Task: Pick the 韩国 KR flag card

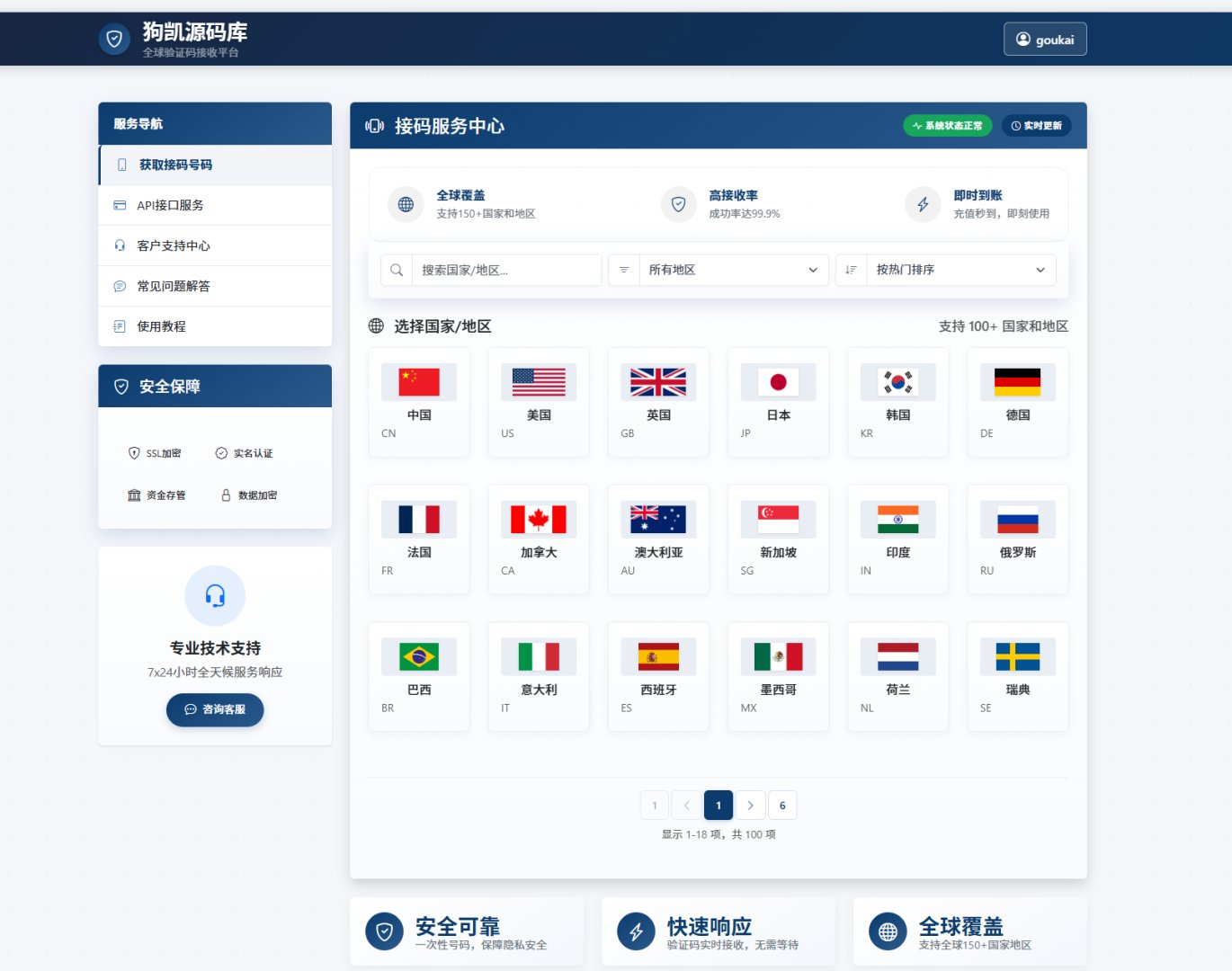Action: click(897, 402)
